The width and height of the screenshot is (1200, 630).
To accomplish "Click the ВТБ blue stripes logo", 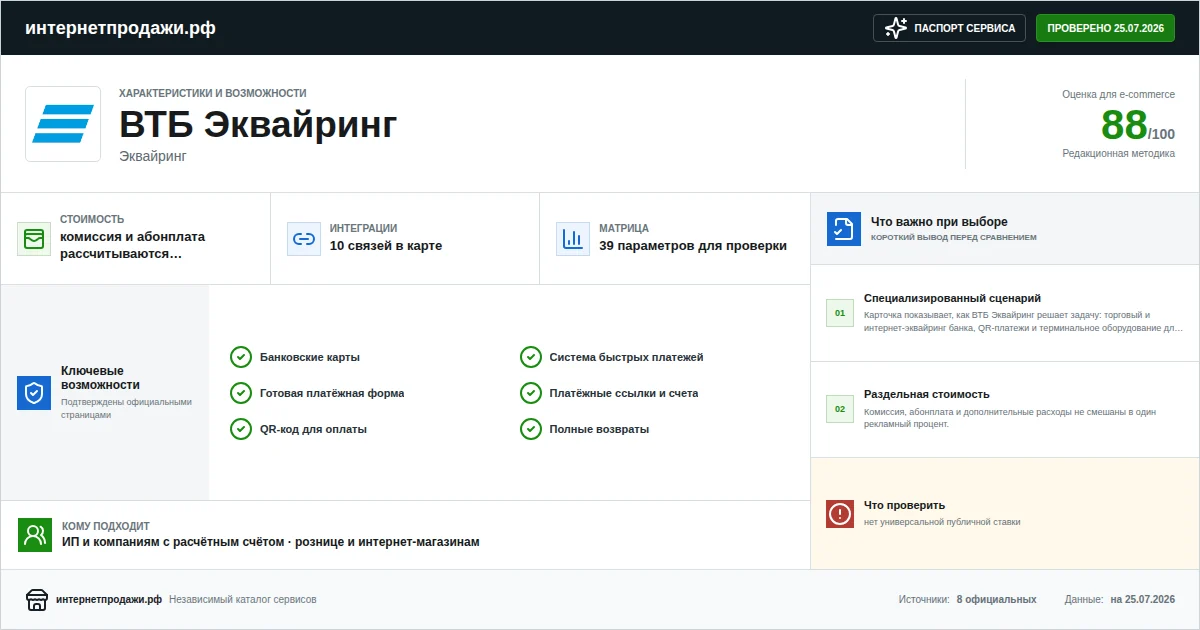I will [63, 124].
